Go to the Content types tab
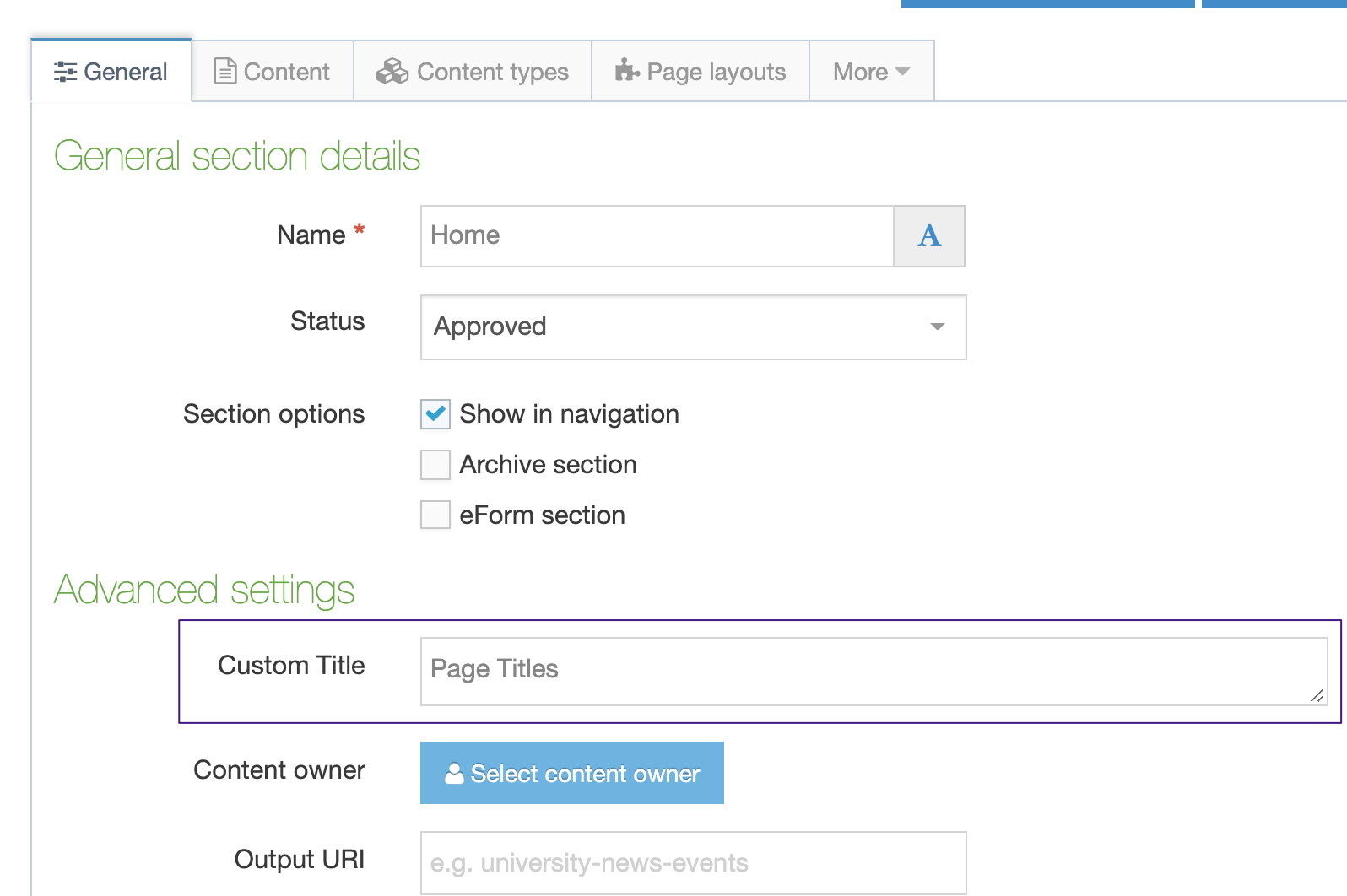The height and width of the screenshot is (896, 1347). tap(473, 72)
